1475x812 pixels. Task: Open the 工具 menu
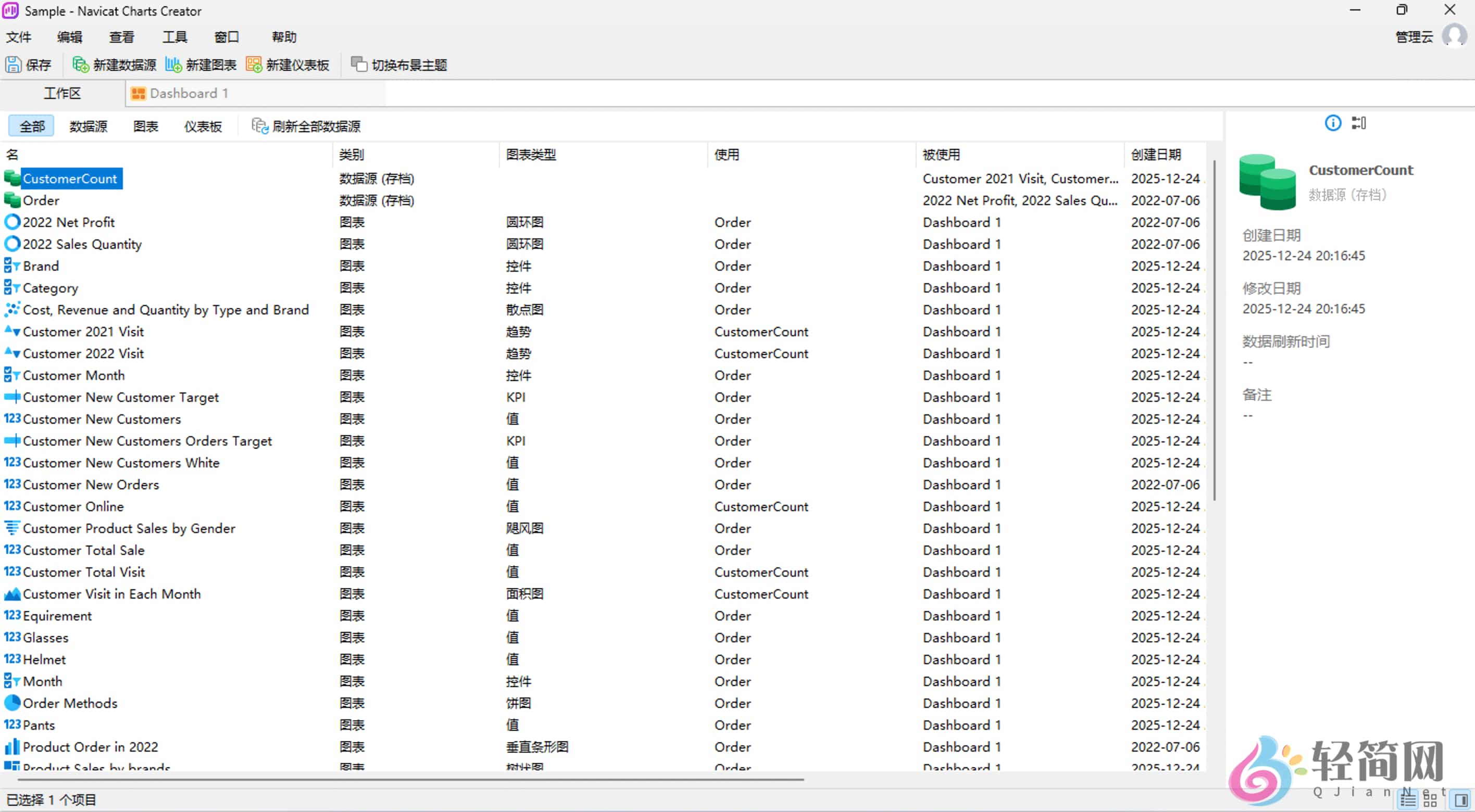point(174,36)
